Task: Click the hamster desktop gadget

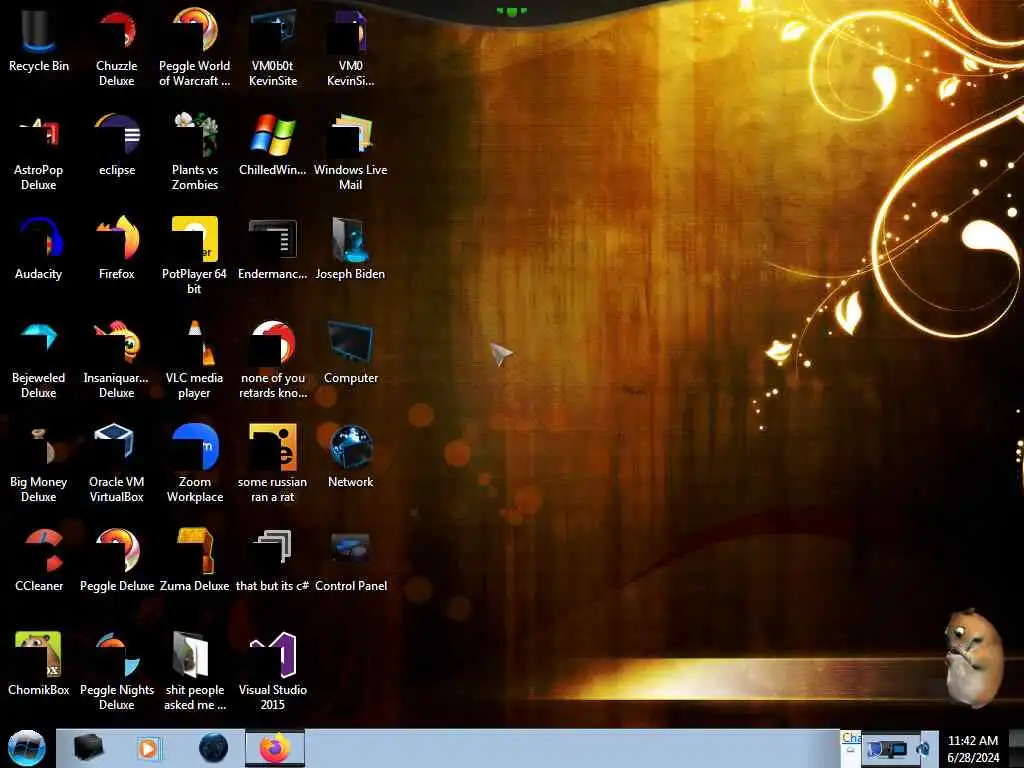Action: click(973, 657)
